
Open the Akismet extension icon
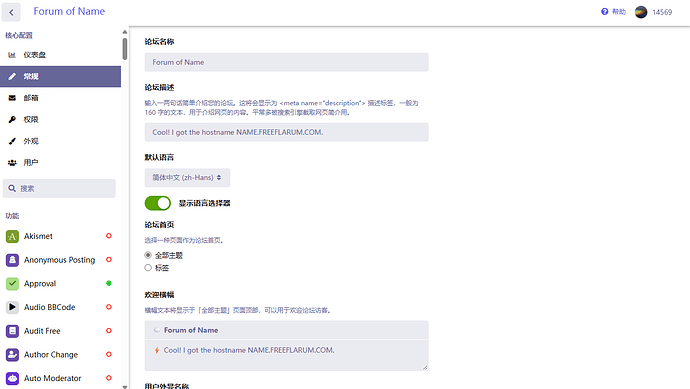[x=12, y=236]
